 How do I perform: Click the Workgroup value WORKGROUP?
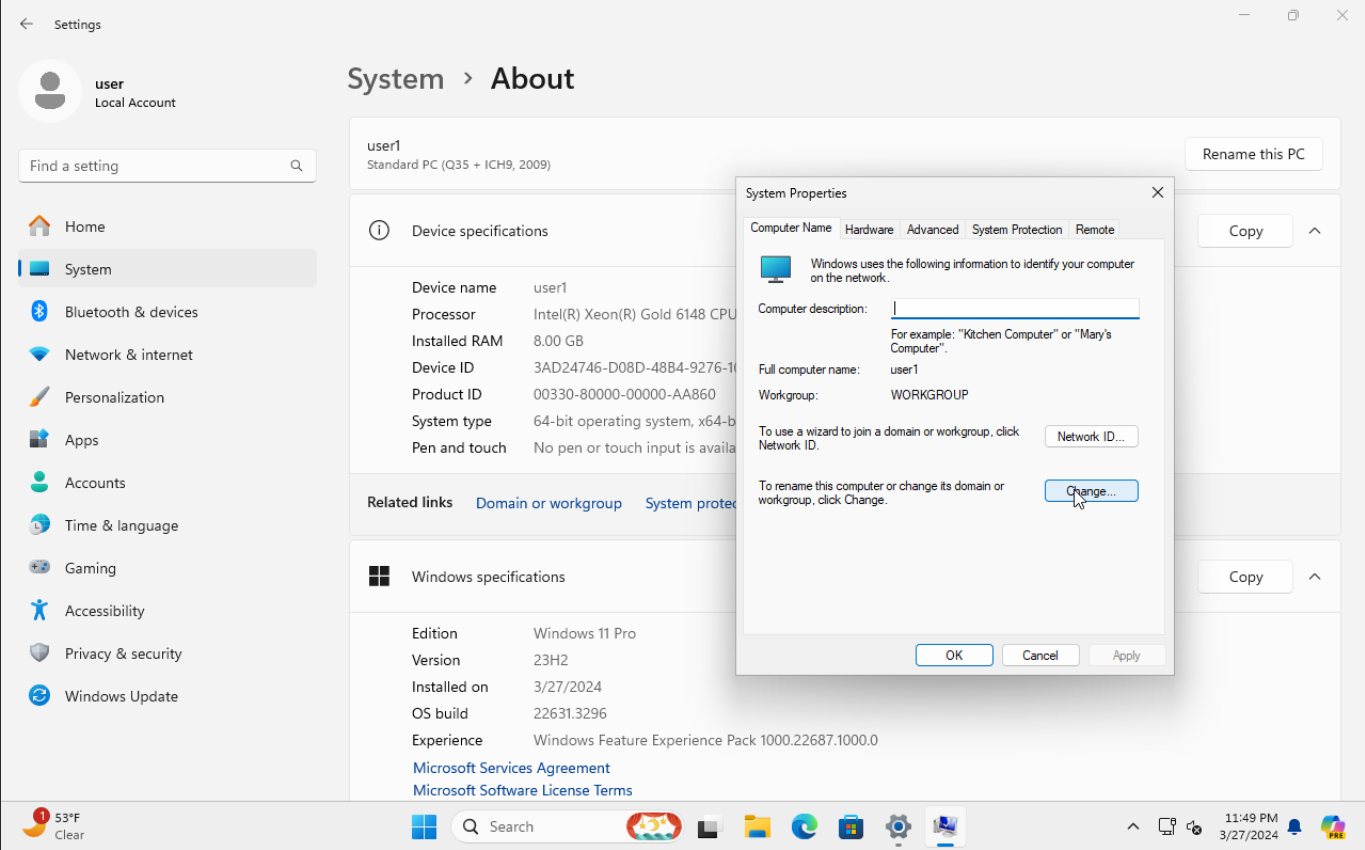coord(929,395)
